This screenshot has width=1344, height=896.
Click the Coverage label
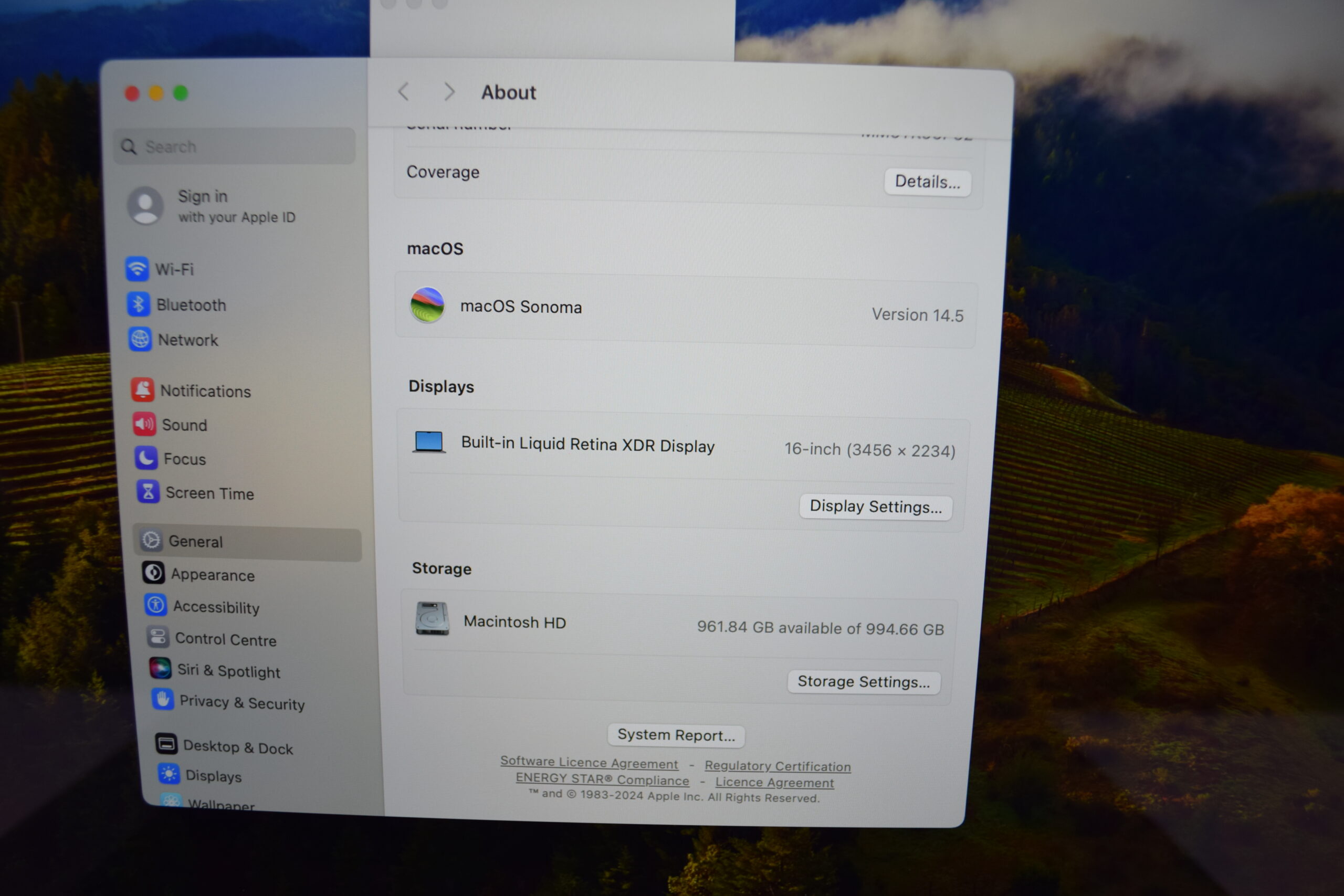point(443,172)
